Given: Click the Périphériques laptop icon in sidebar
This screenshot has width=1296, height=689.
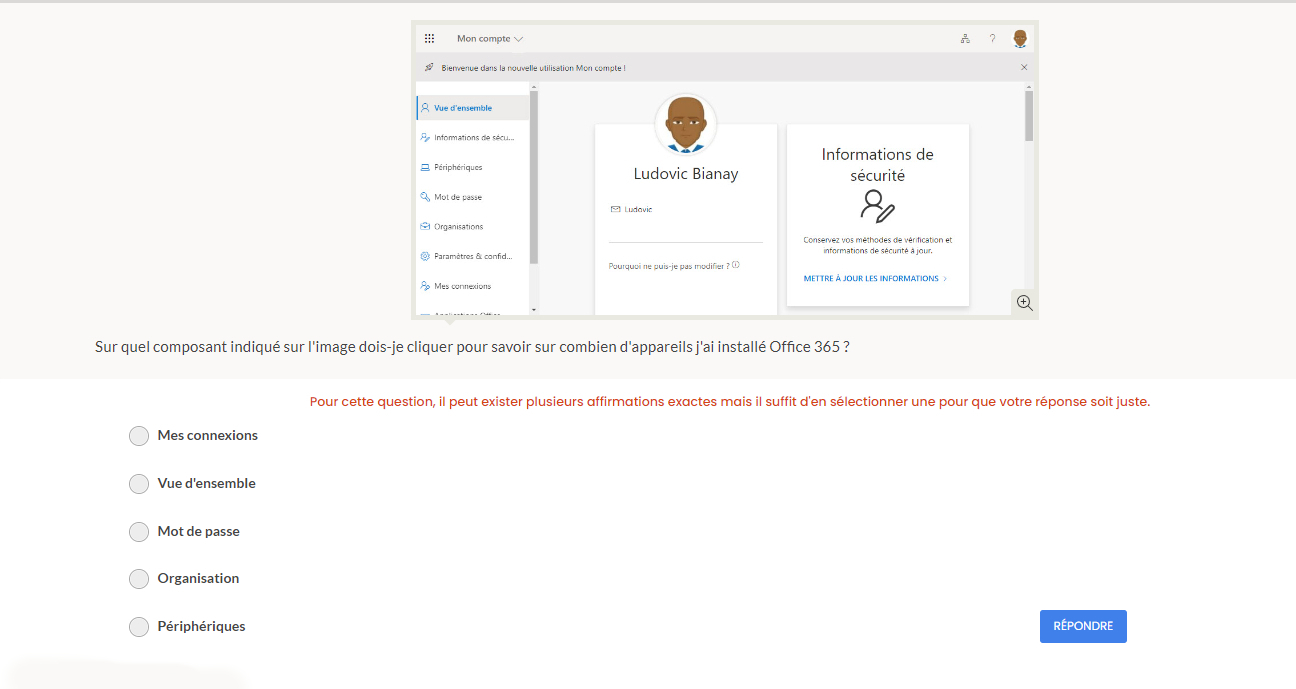Looking at the screenshot, I should point(425,168).
